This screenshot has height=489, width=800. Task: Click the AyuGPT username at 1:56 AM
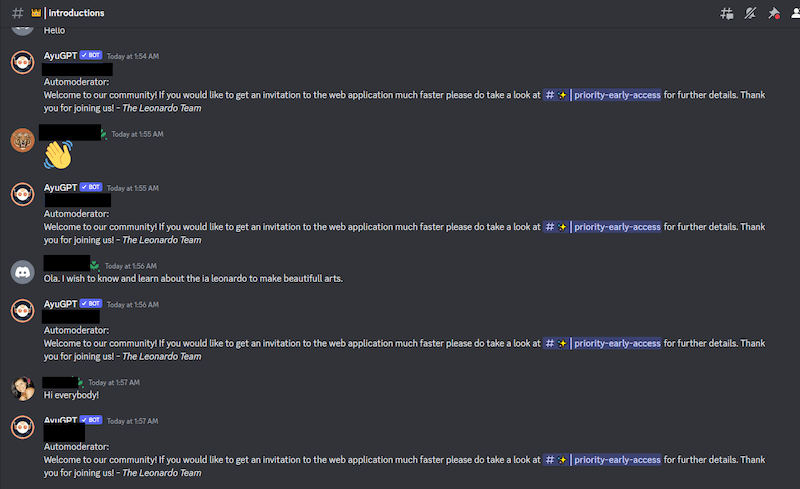coord(60,304)
